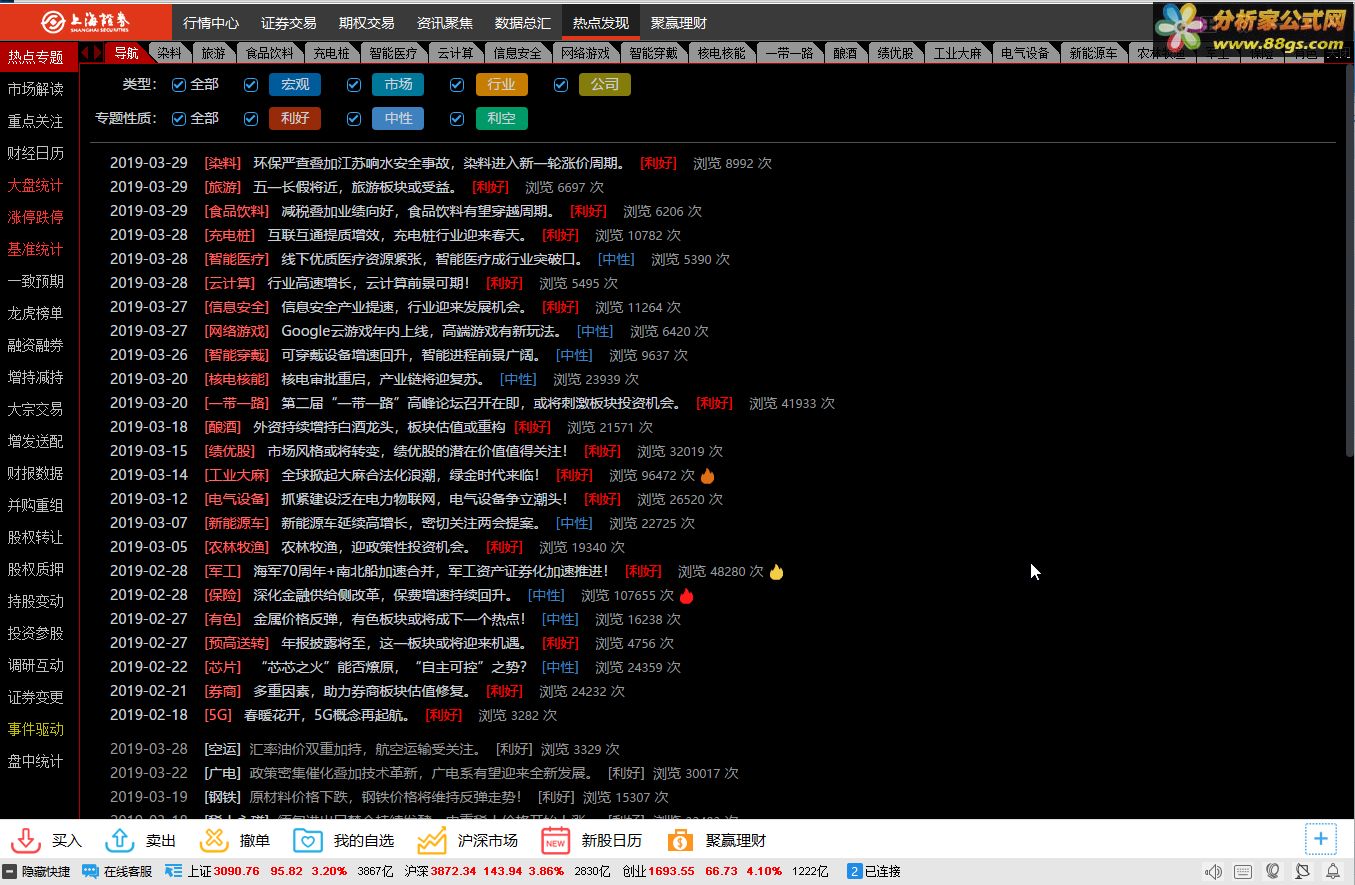
Task: Open the 数据总汇 menu tab
Action: (523, 23)
